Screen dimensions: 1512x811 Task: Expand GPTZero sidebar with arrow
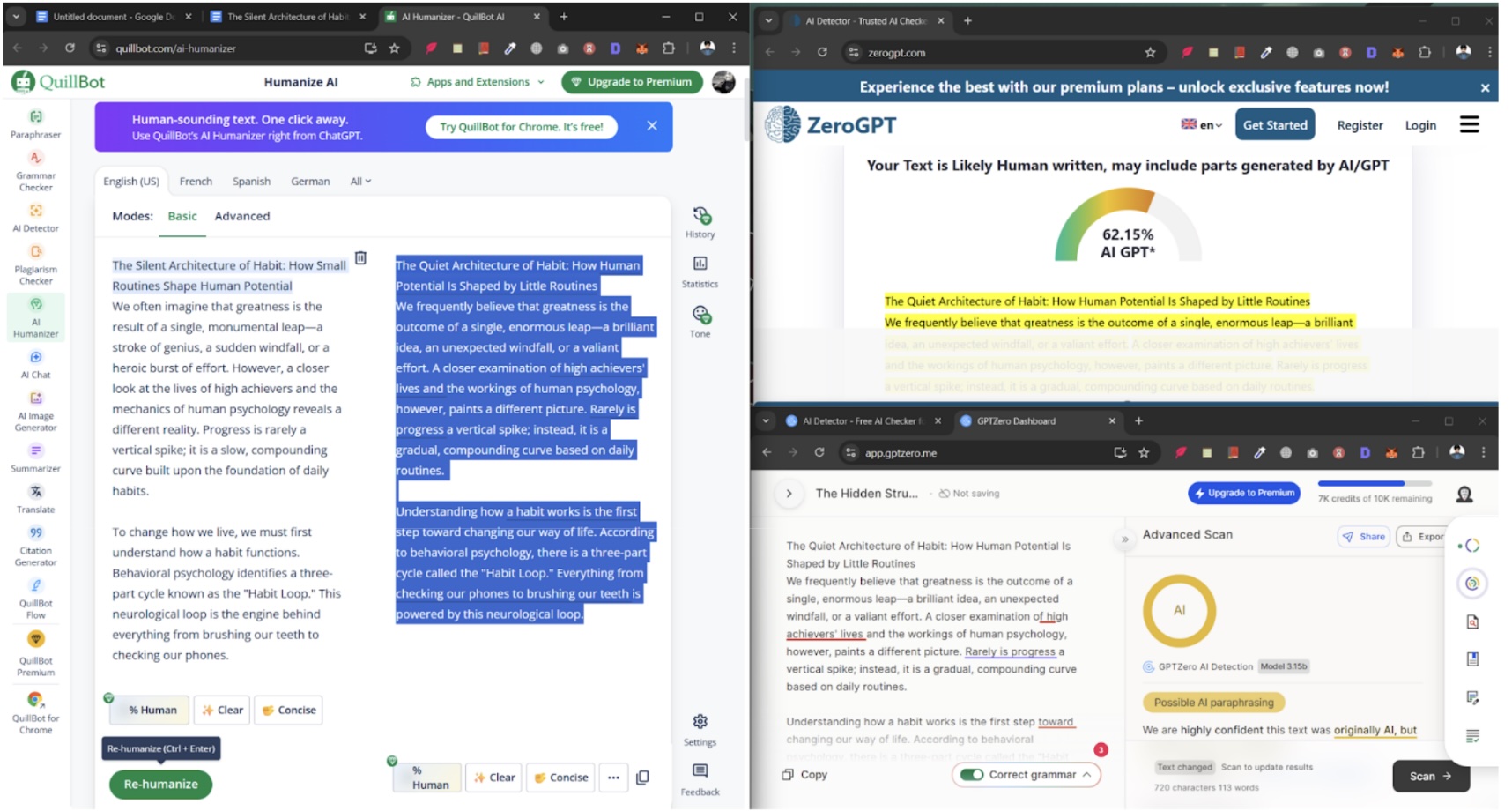789,494
